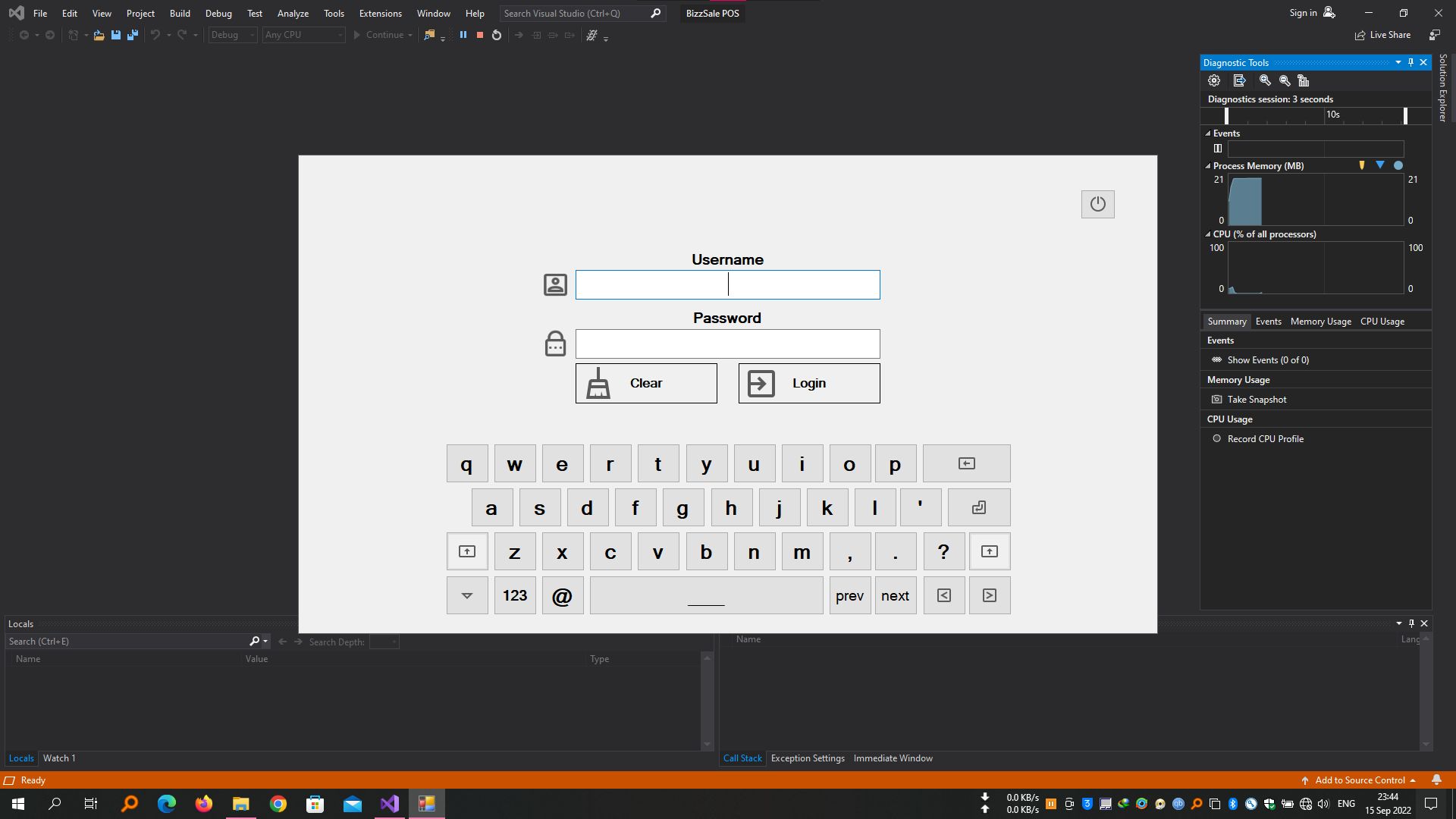Collapse the Process Memory (MB) section

tap(1208, 166)
